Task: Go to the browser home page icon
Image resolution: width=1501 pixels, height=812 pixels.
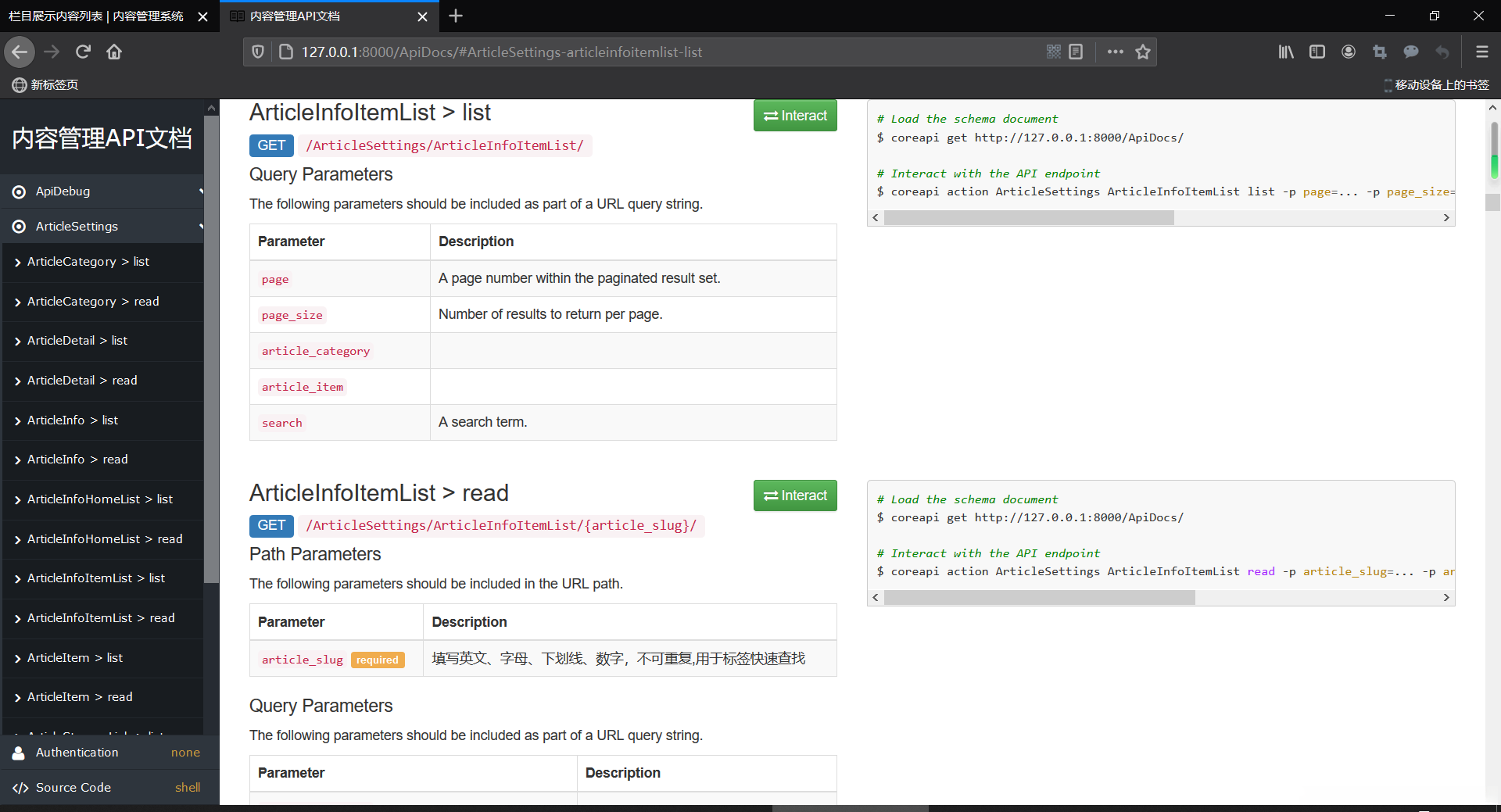Action: 114,52
